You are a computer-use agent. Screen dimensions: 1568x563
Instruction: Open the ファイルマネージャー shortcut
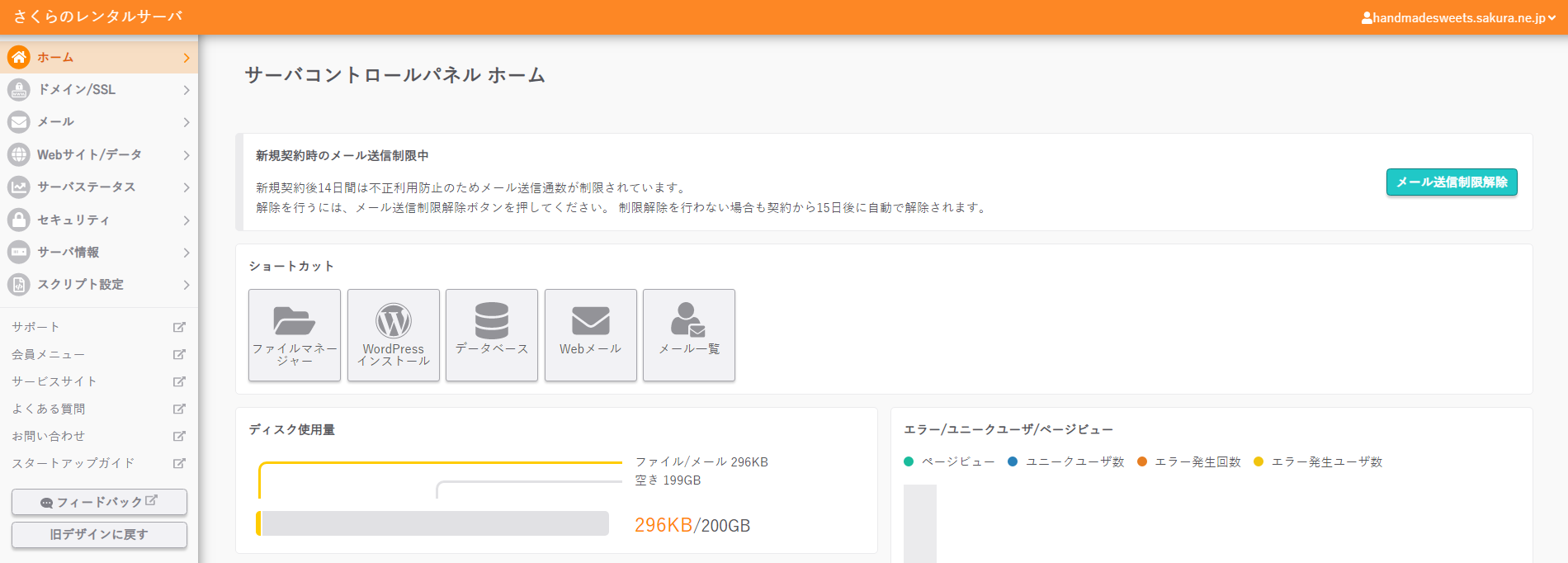coord(295,334)
